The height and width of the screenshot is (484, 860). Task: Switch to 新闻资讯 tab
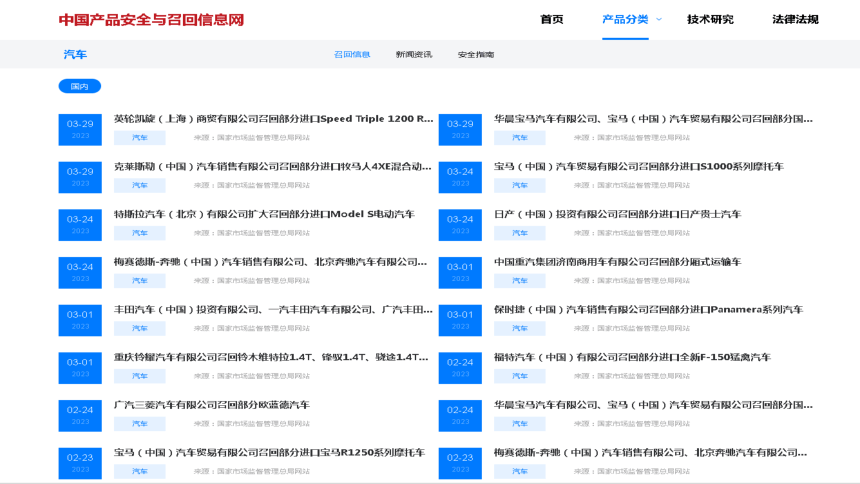point(414,54)
